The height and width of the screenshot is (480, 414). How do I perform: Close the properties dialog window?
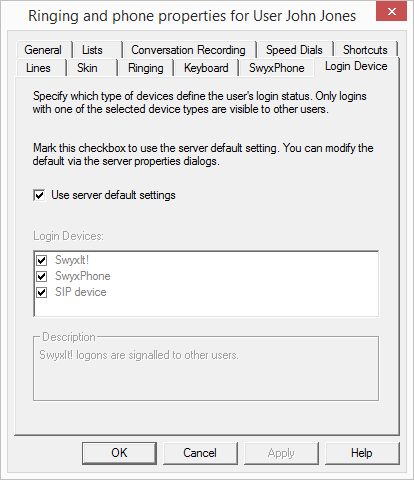(392, 11)
